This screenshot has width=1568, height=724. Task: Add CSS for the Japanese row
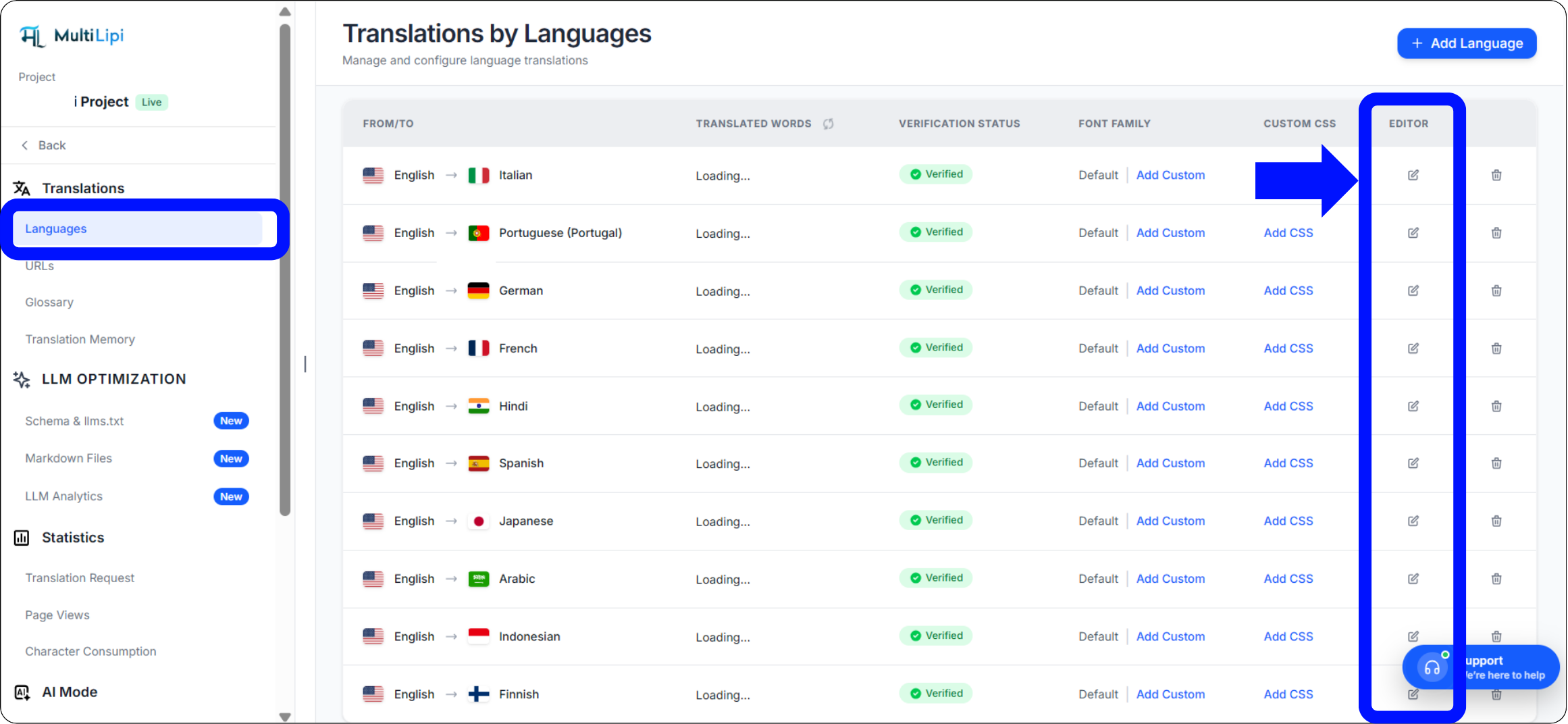(1288, 521)
